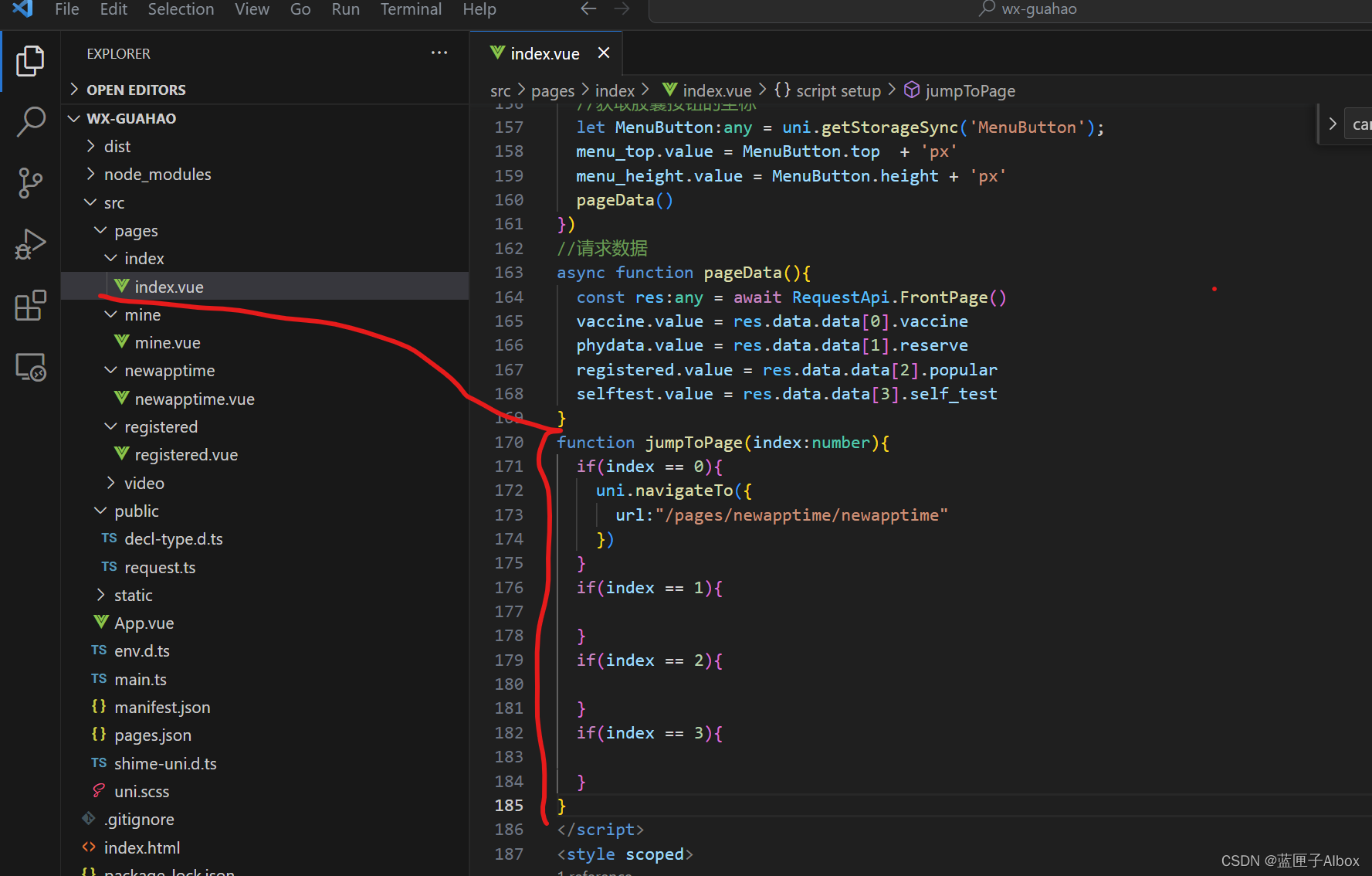The height and width of the screenshot is (876, 1372).
Task: Click the Vue icon of mine.vue
Action: (x=122, y=341)
